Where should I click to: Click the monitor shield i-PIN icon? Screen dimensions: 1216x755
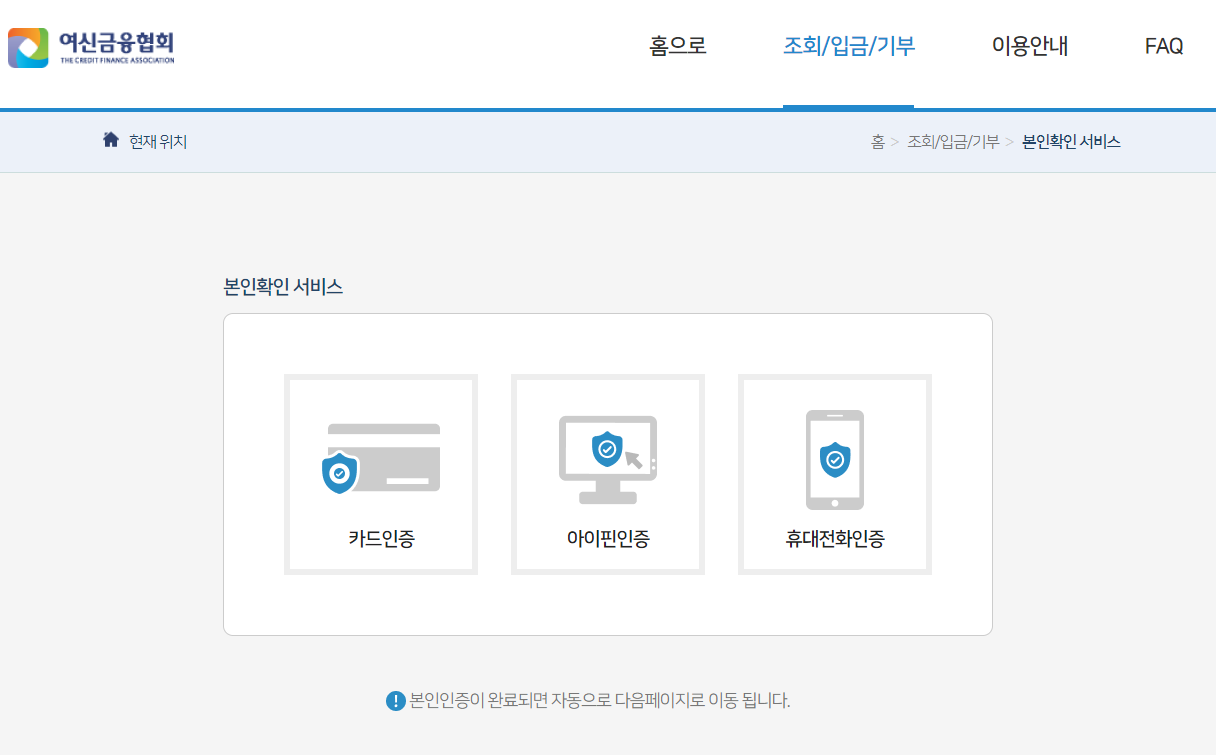pos(608,460)
